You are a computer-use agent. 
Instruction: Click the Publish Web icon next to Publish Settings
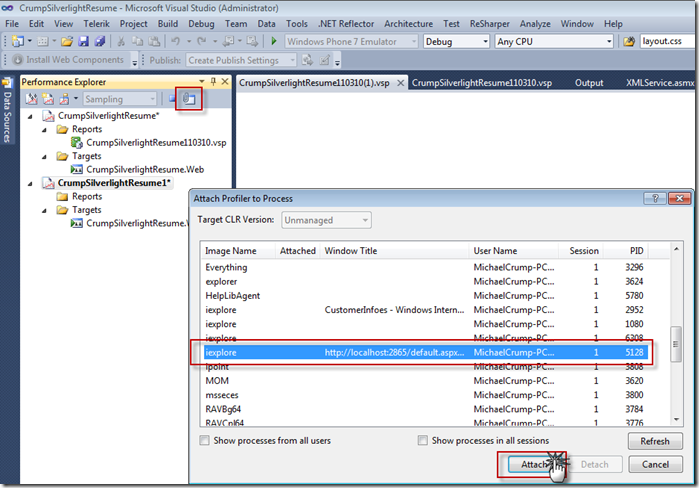point(307,60)
